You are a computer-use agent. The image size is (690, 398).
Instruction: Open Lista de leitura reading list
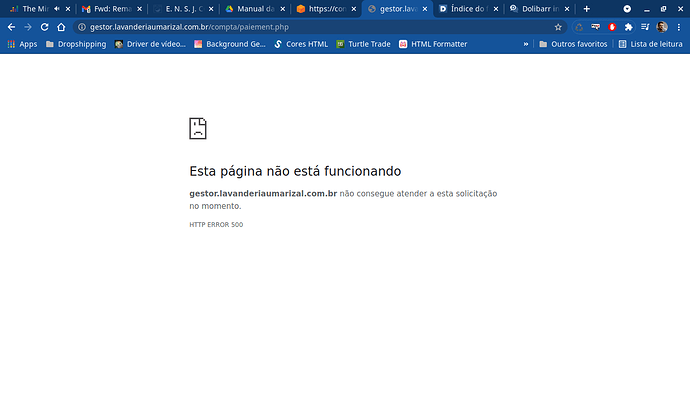[x=650, y=44]
